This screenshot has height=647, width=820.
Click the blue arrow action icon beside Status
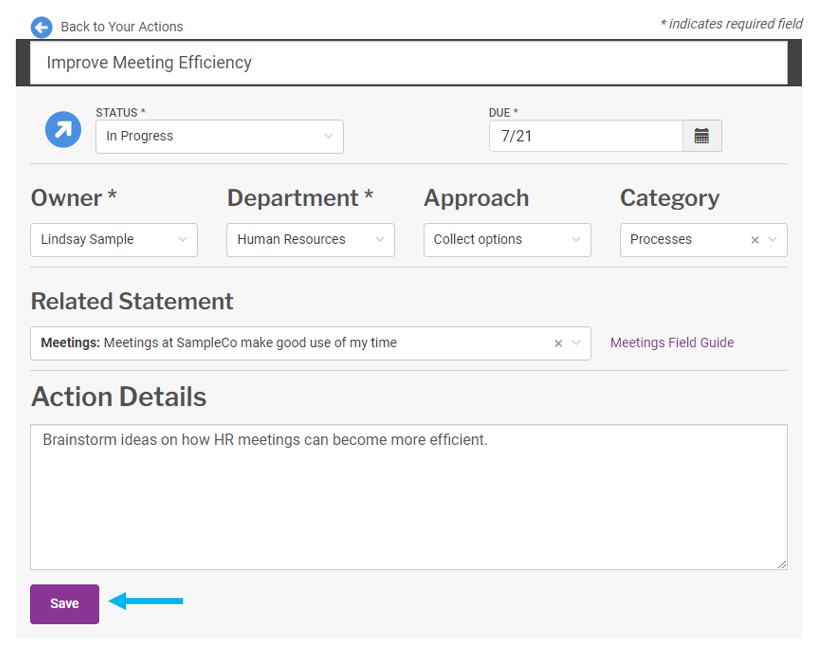[62, 129]
